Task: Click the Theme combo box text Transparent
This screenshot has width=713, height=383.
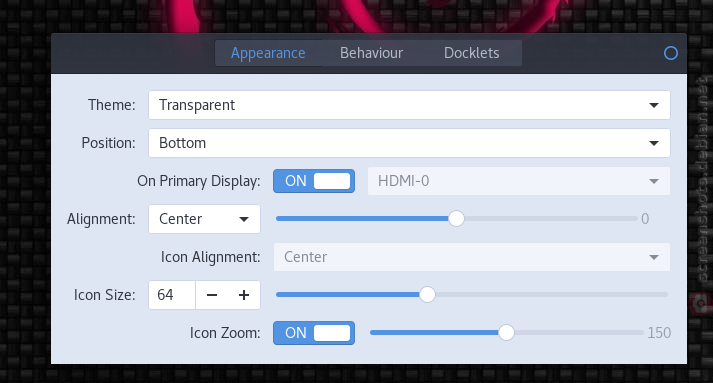Action: click(197, 106)
